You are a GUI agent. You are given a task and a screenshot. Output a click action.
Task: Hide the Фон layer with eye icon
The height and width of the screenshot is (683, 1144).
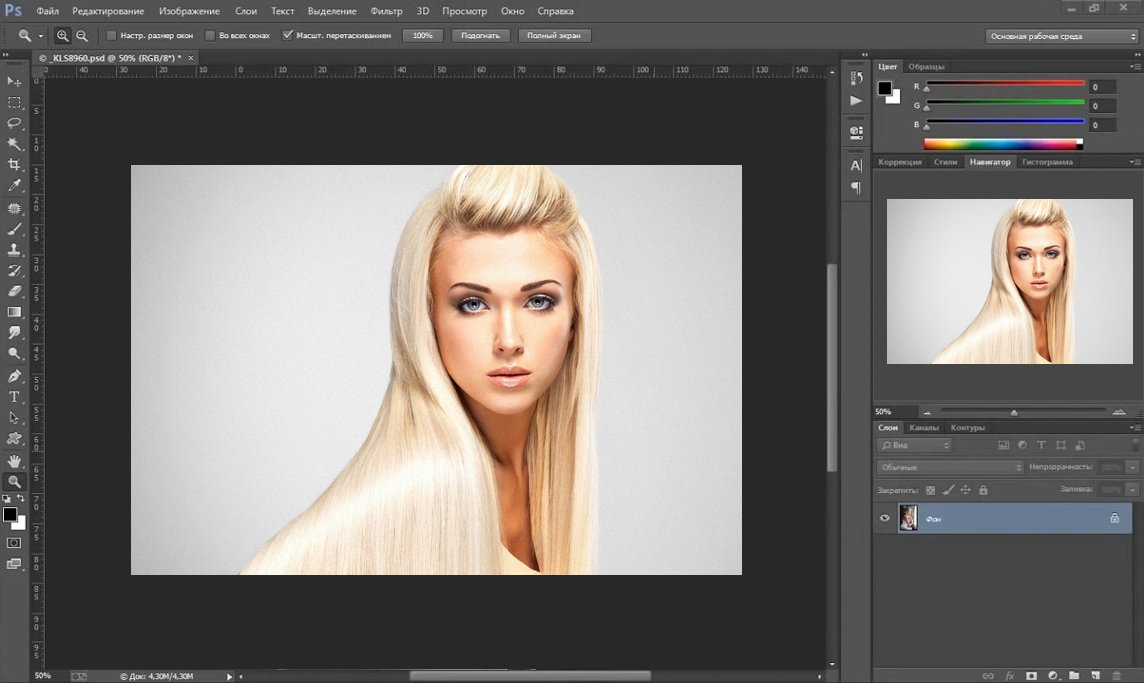[884, 518]
